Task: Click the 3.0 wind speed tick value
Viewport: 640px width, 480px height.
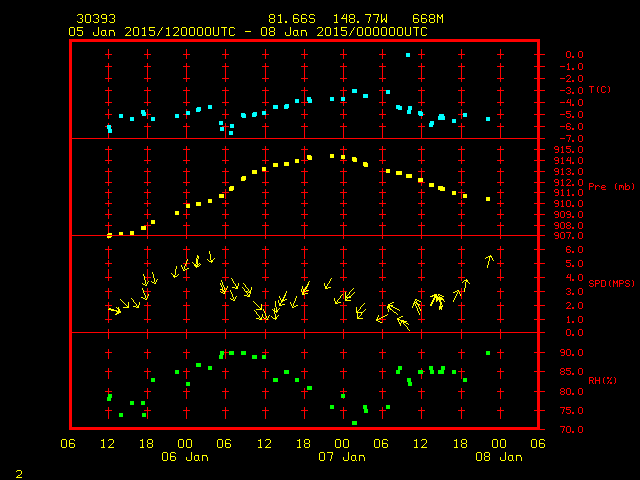Action: tap(574, 292)
